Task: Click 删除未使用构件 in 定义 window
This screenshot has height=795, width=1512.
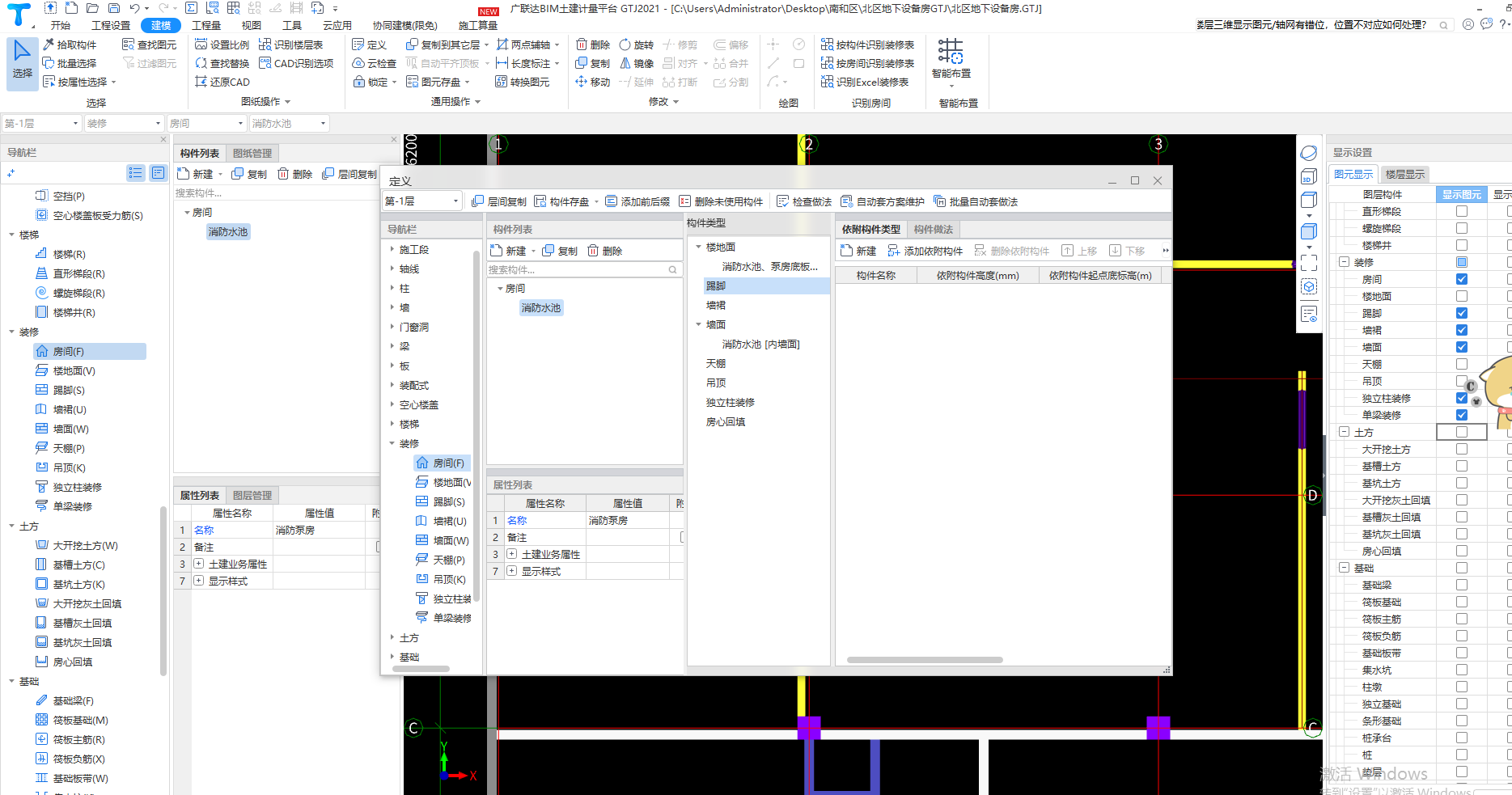Action: tap(720, 201)
